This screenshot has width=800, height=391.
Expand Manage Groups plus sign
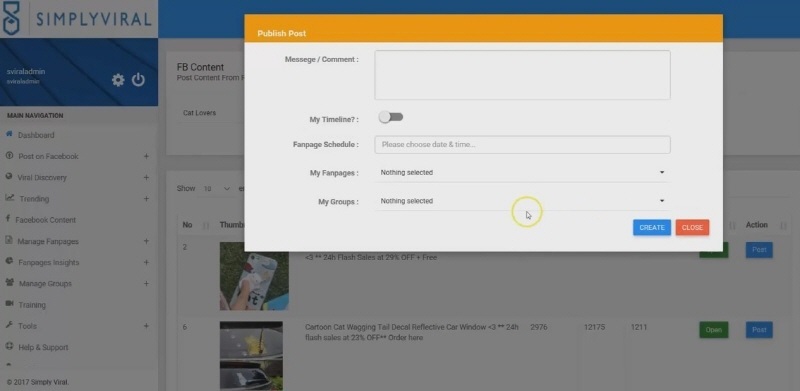(146, 283)
